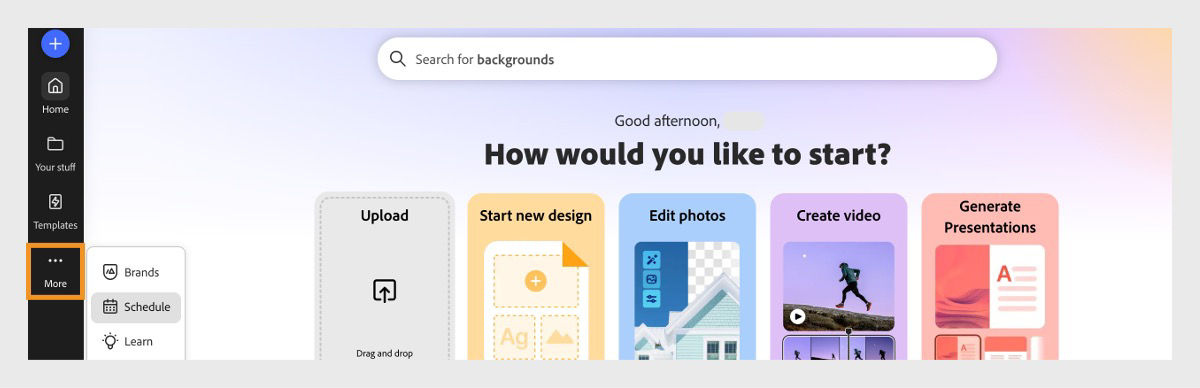Open the Start new design card
Viewport: 1200px width, 388px height.
[536, 276]
